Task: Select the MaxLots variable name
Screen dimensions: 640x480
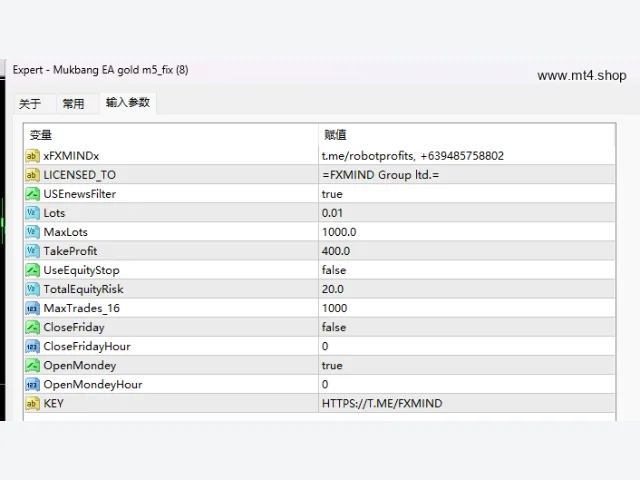Action: tap(66, 232)
